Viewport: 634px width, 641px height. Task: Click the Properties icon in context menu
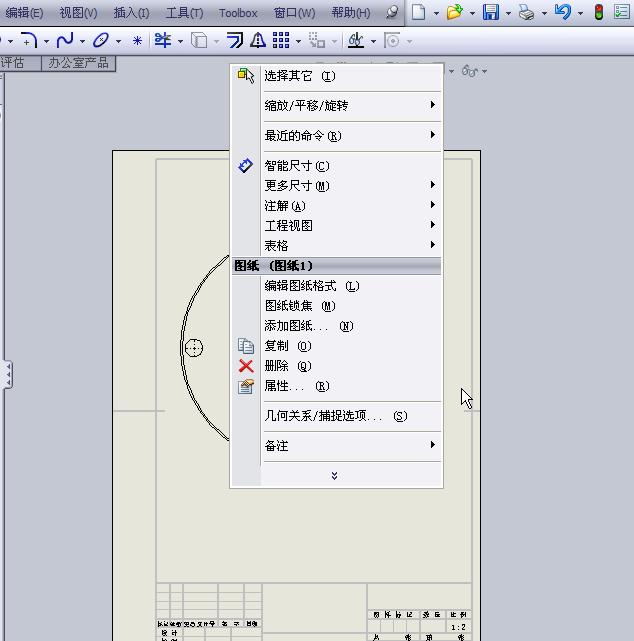246,386
